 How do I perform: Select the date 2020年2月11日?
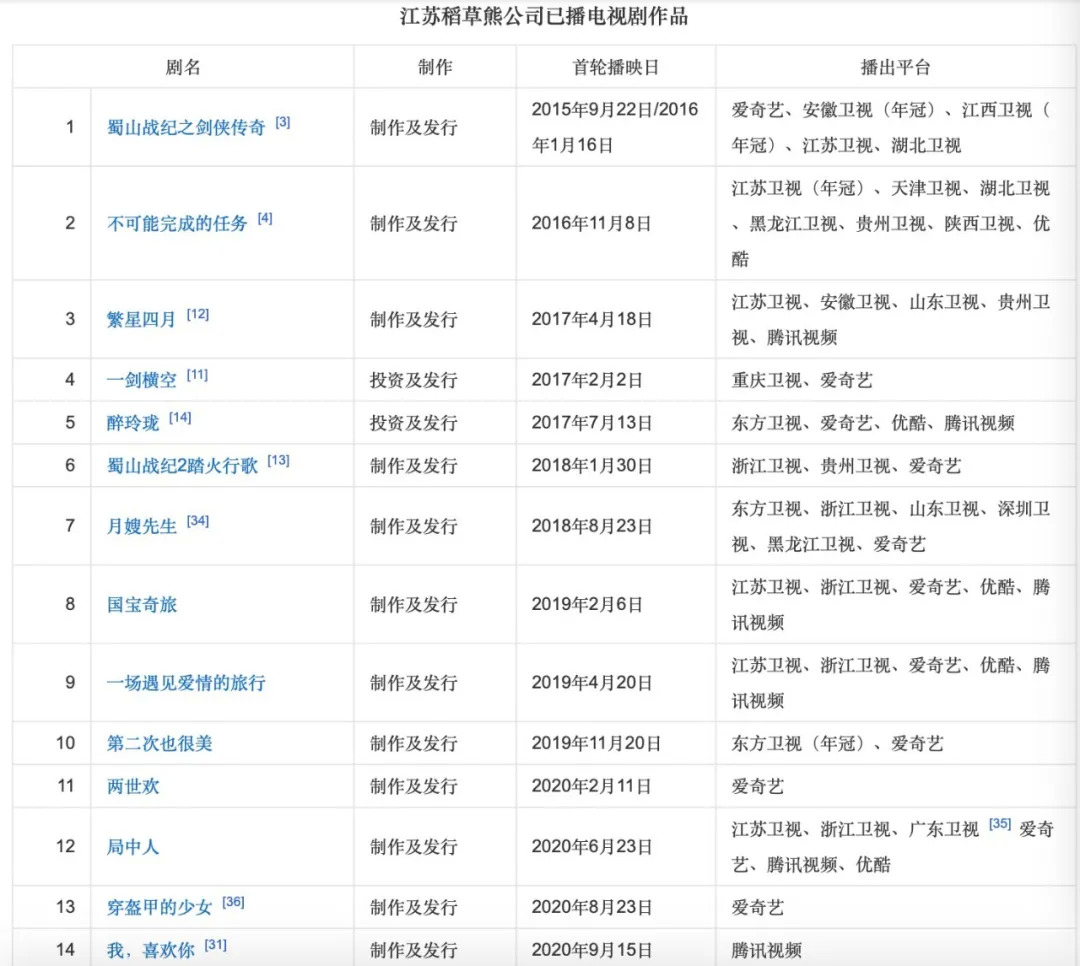pos(592,787)
